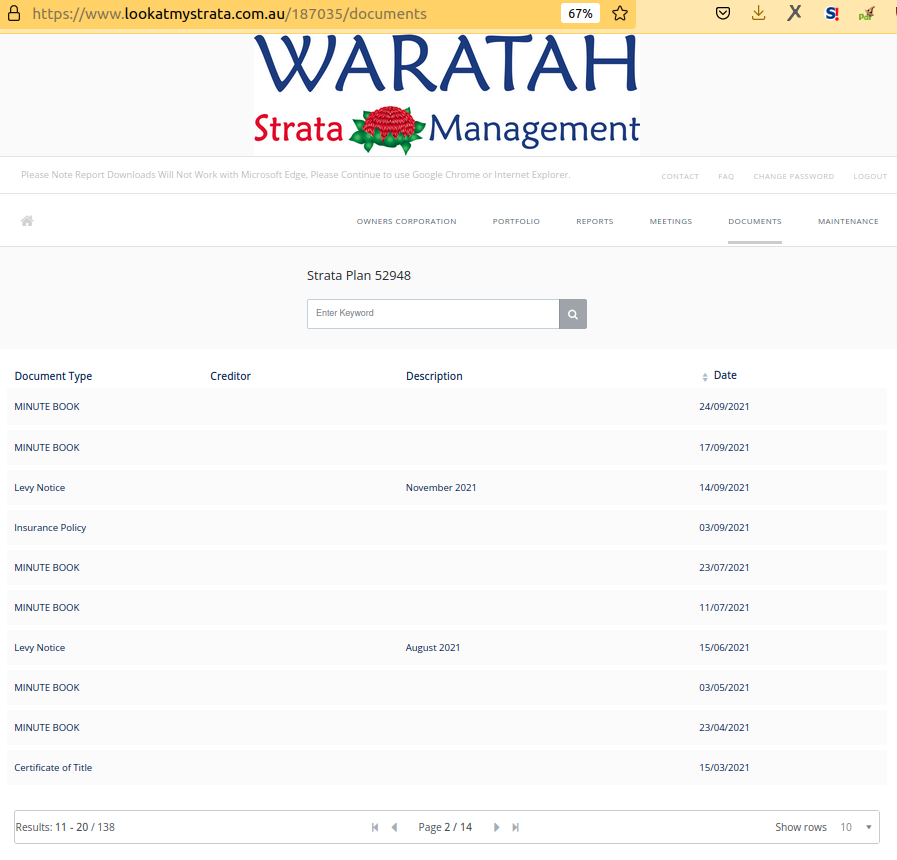Open the Meetings menu
This screenshot has width=897, height=860.
point(670,221)
